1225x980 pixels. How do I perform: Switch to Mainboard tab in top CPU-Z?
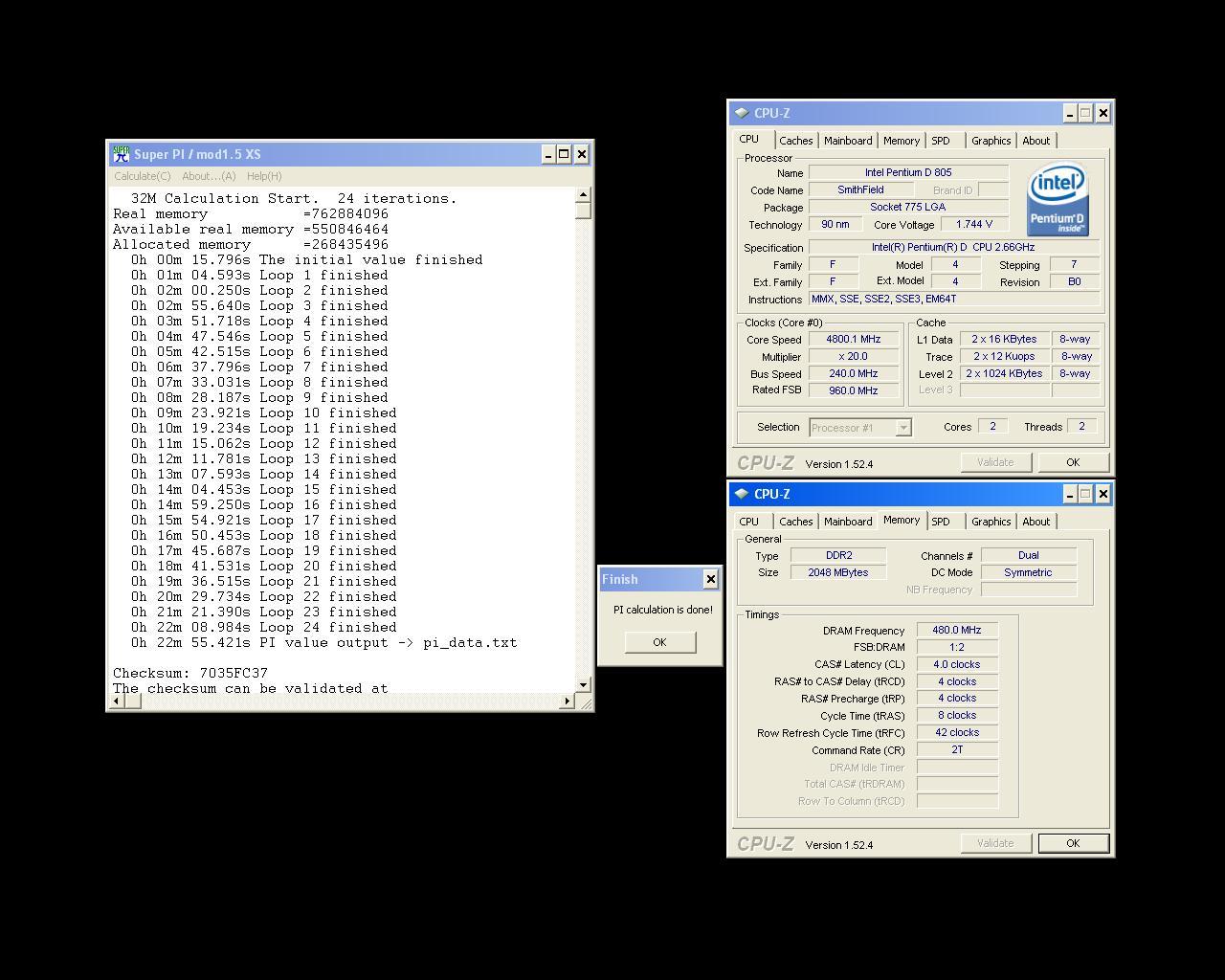click(848, 141)
